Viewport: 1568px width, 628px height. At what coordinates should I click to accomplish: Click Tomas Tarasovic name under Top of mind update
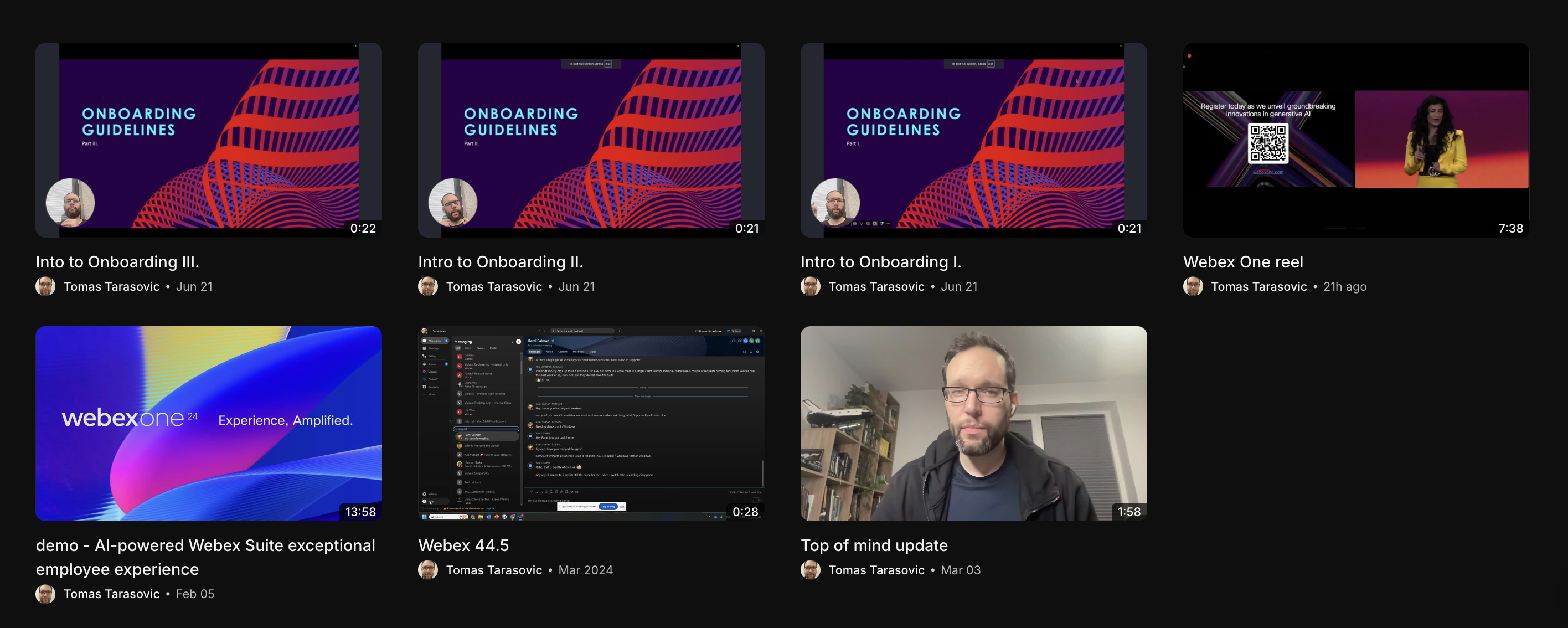[876, 570]
